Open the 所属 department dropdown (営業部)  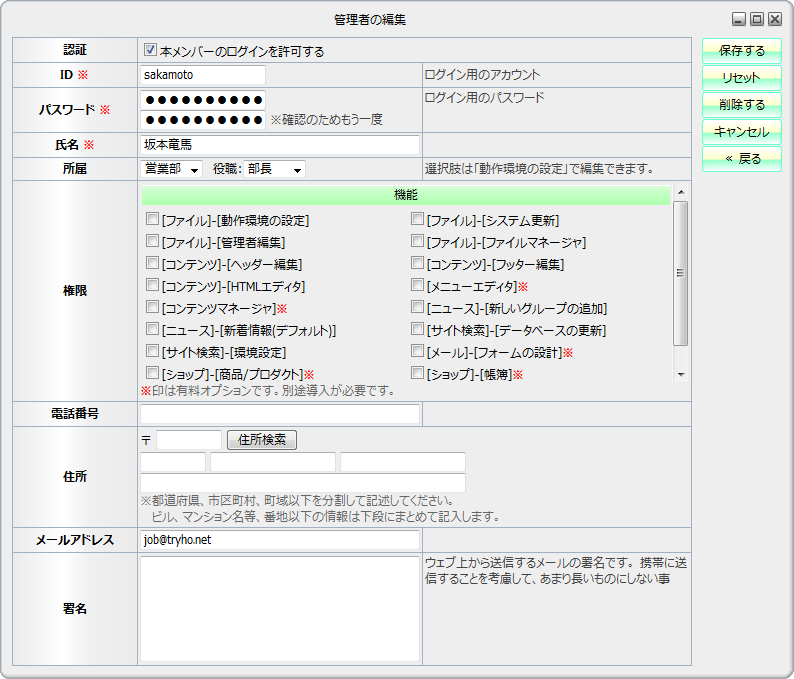172,169
